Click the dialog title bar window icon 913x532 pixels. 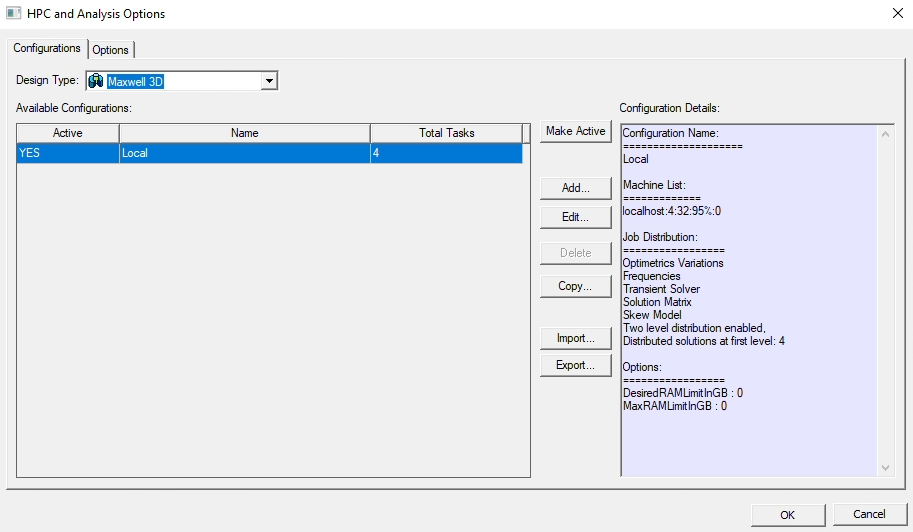13,13
